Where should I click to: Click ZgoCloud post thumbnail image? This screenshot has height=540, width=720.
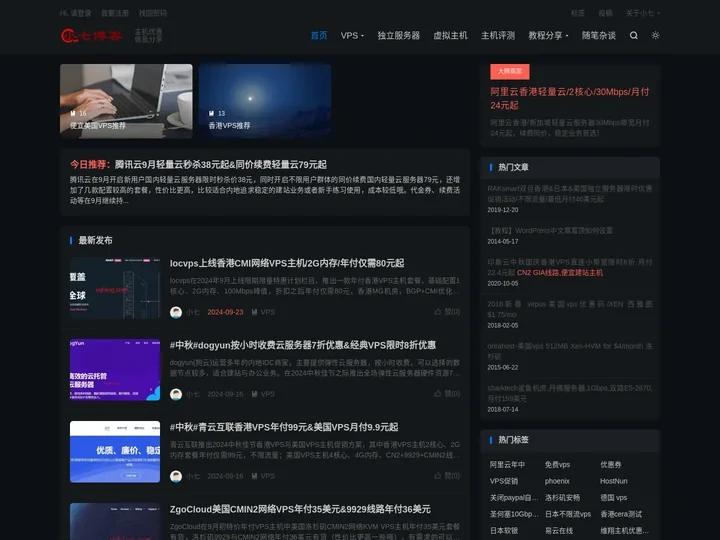coord(115,521)
